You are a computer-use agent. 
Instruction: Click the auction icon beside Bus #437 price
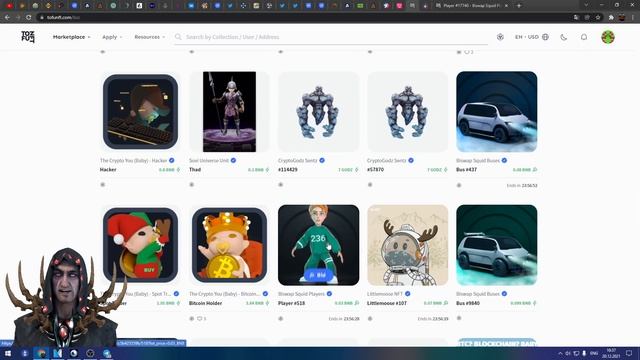click(535, 169)
